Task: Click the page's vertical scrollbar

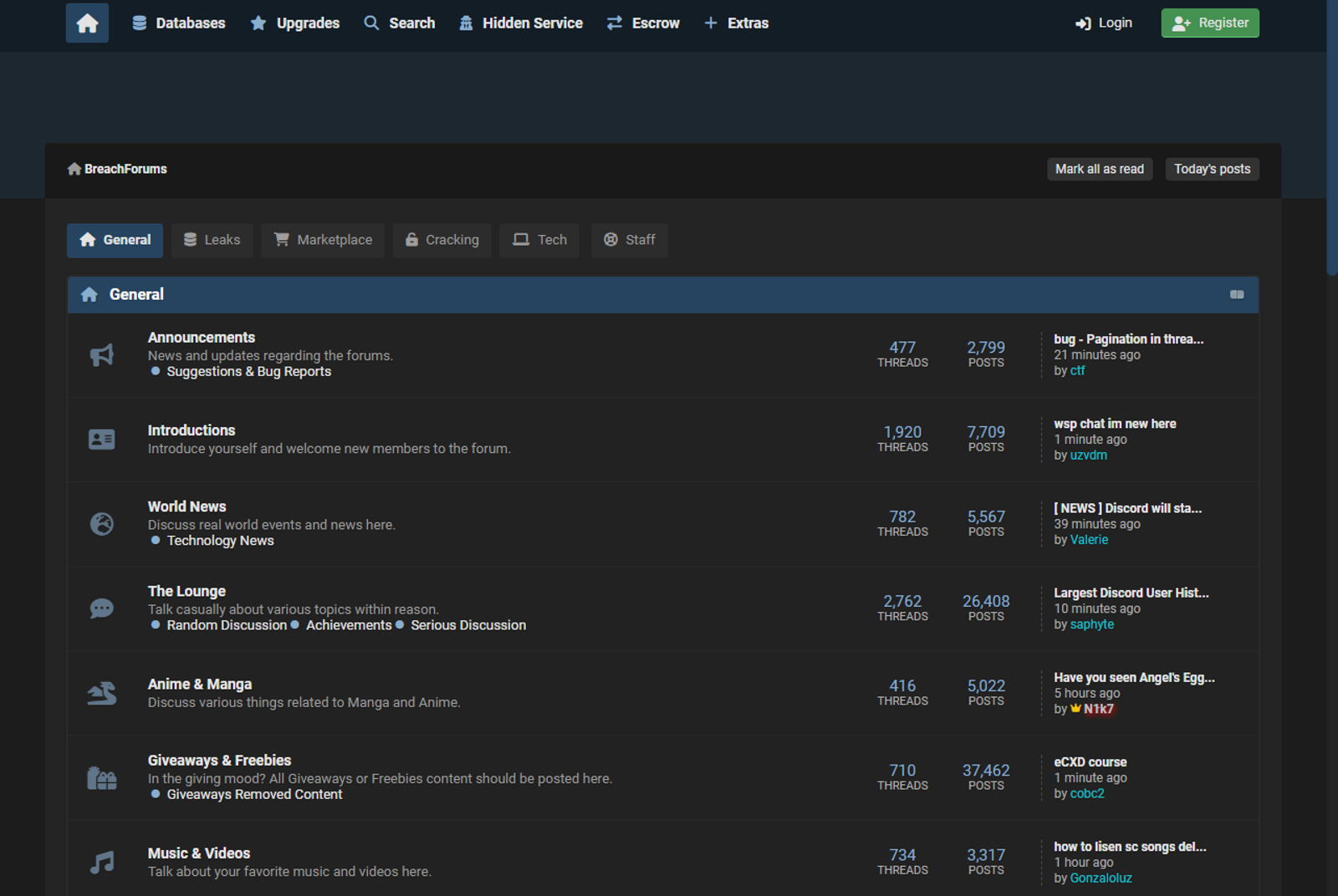Action: point(1331,138)
